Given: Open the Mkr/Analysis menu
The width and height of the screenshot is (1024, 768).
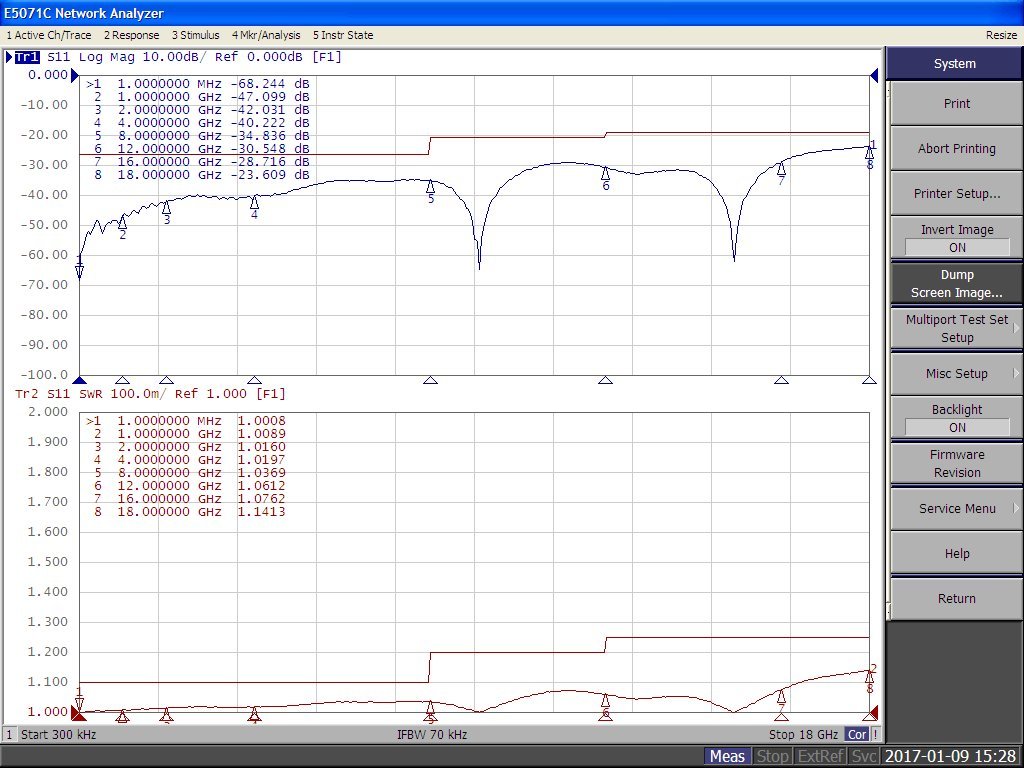Looking at the screenshot, I should (266, 35).
